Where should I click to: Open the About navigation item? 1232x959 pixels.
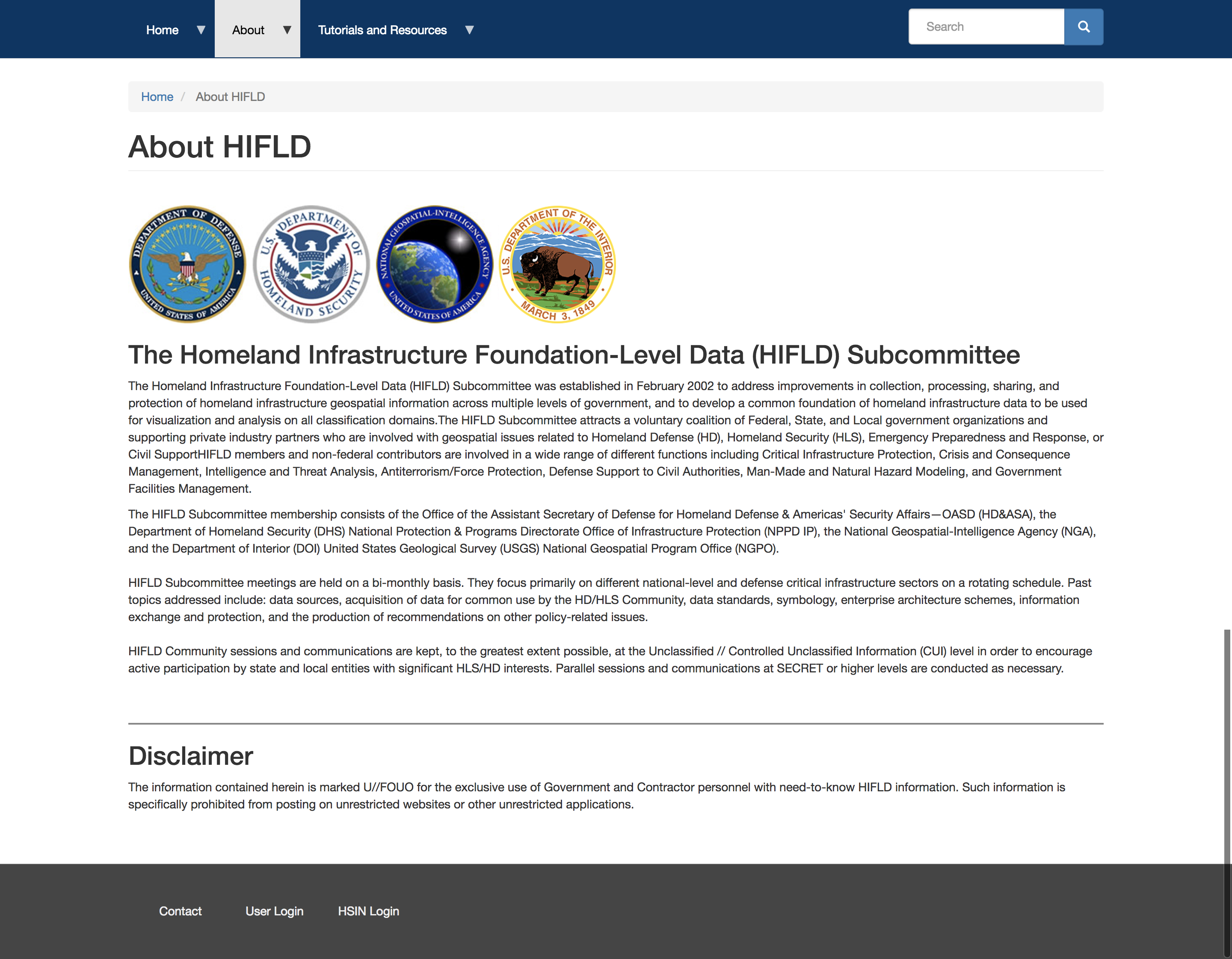(248, 30)
